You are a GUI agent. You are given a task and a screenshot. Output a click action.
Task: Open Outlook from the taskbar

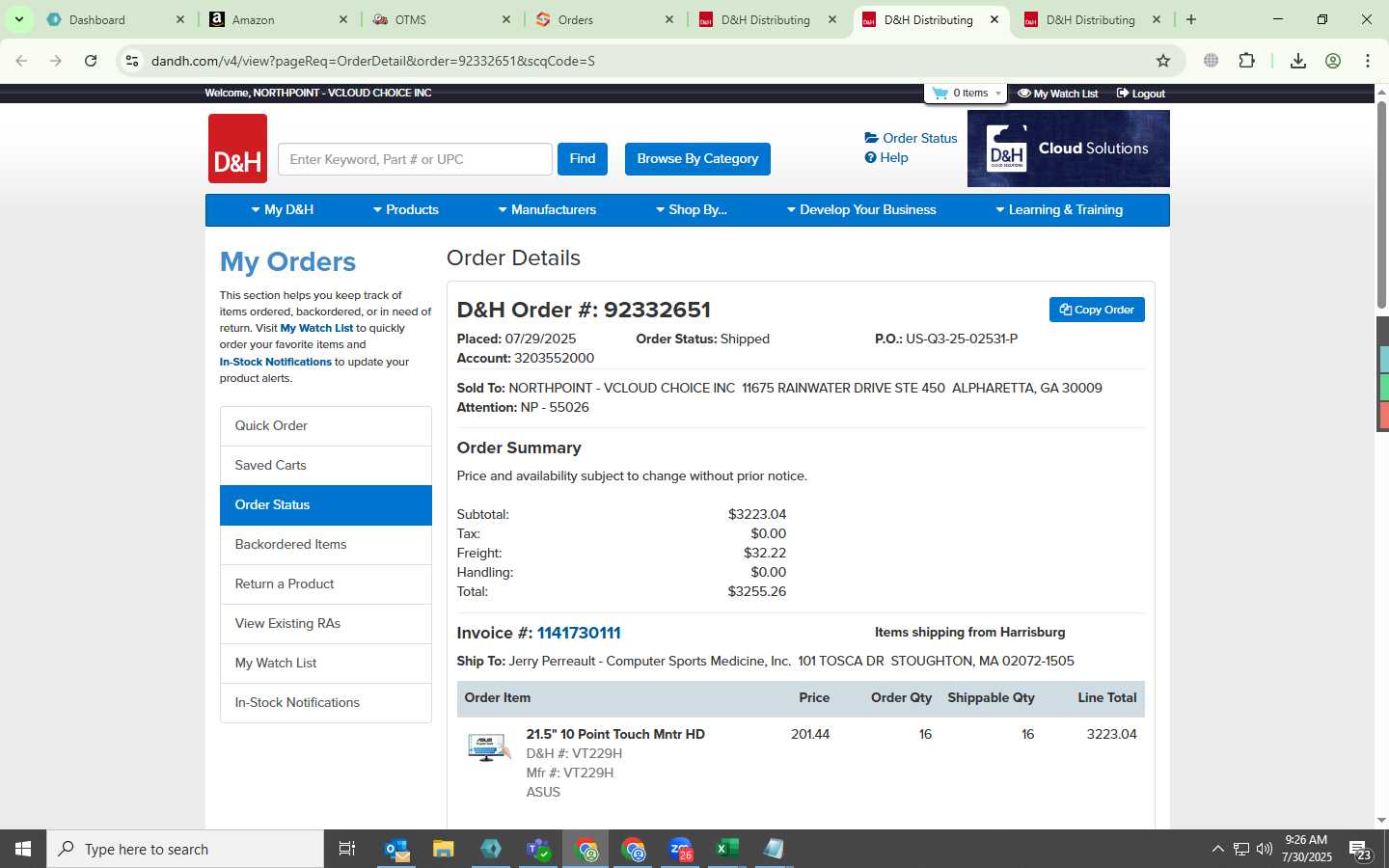(x=396, y=849)
